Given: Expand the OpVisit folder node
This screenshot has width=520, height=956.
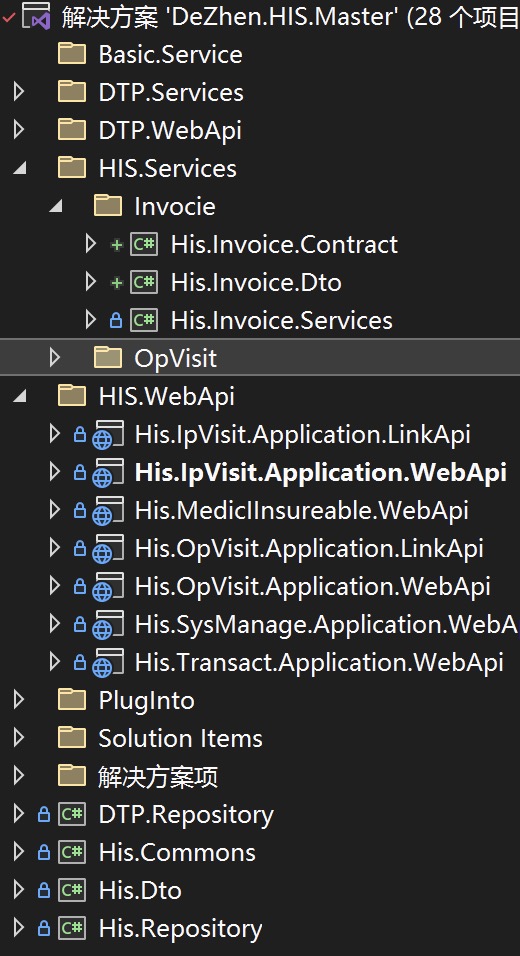Looking at the screenshot, I should [x=55, y=357].
